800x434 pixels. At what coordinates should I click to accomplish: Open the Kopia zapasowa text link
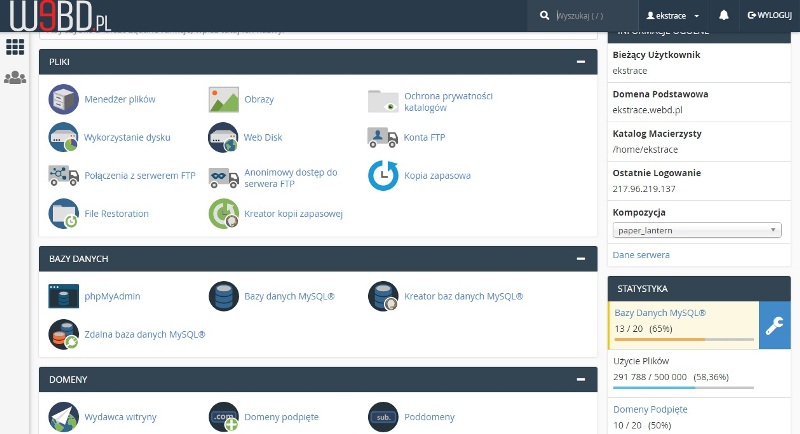[437, 175]
